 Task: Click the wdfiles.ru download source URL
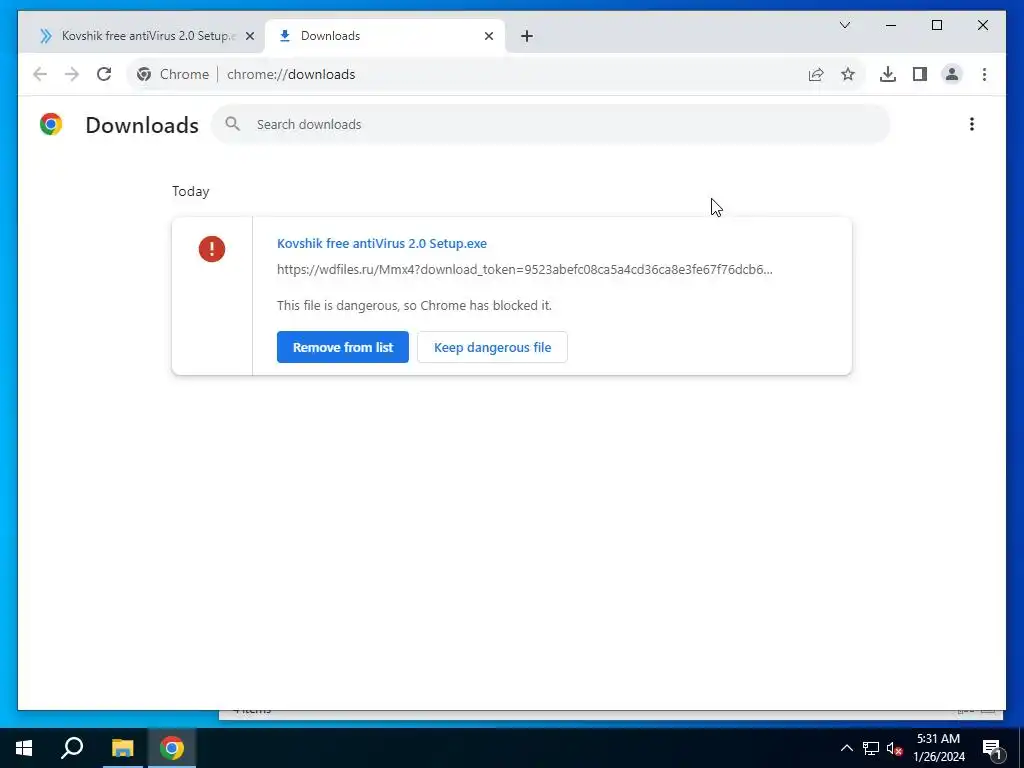524,270
